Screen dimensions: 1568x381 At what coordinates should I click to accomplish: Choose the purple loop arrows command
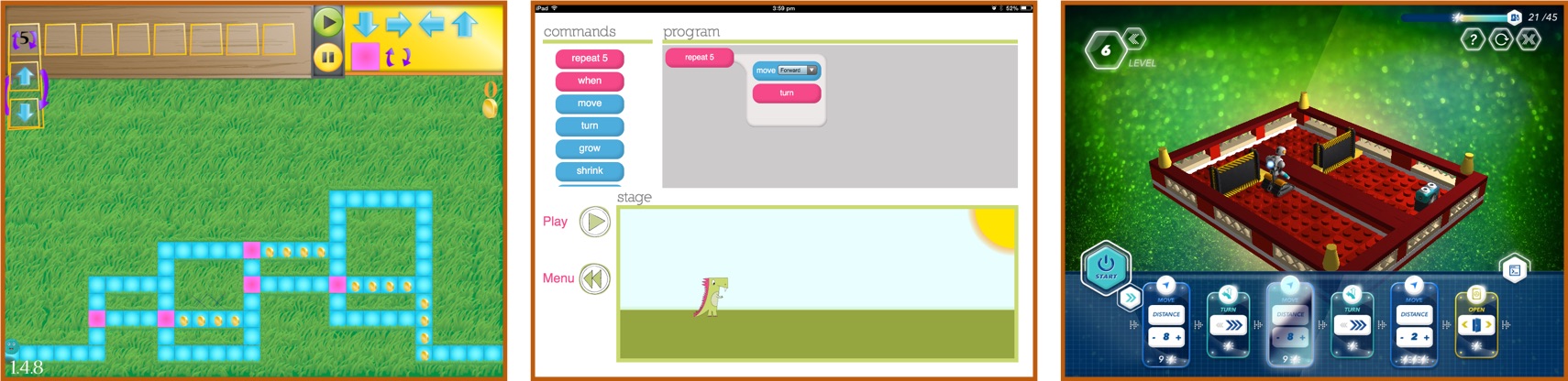point(397,58)
